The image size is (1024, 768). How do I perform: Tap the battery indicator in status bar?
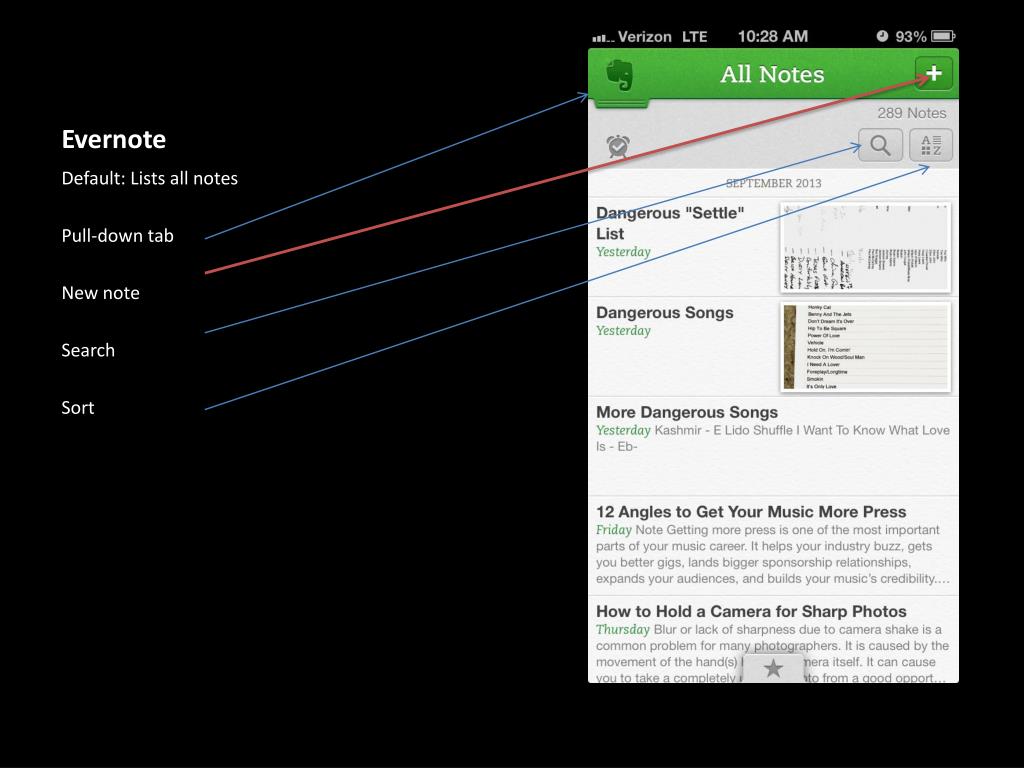pyautogui.click(x=943, y=36)
